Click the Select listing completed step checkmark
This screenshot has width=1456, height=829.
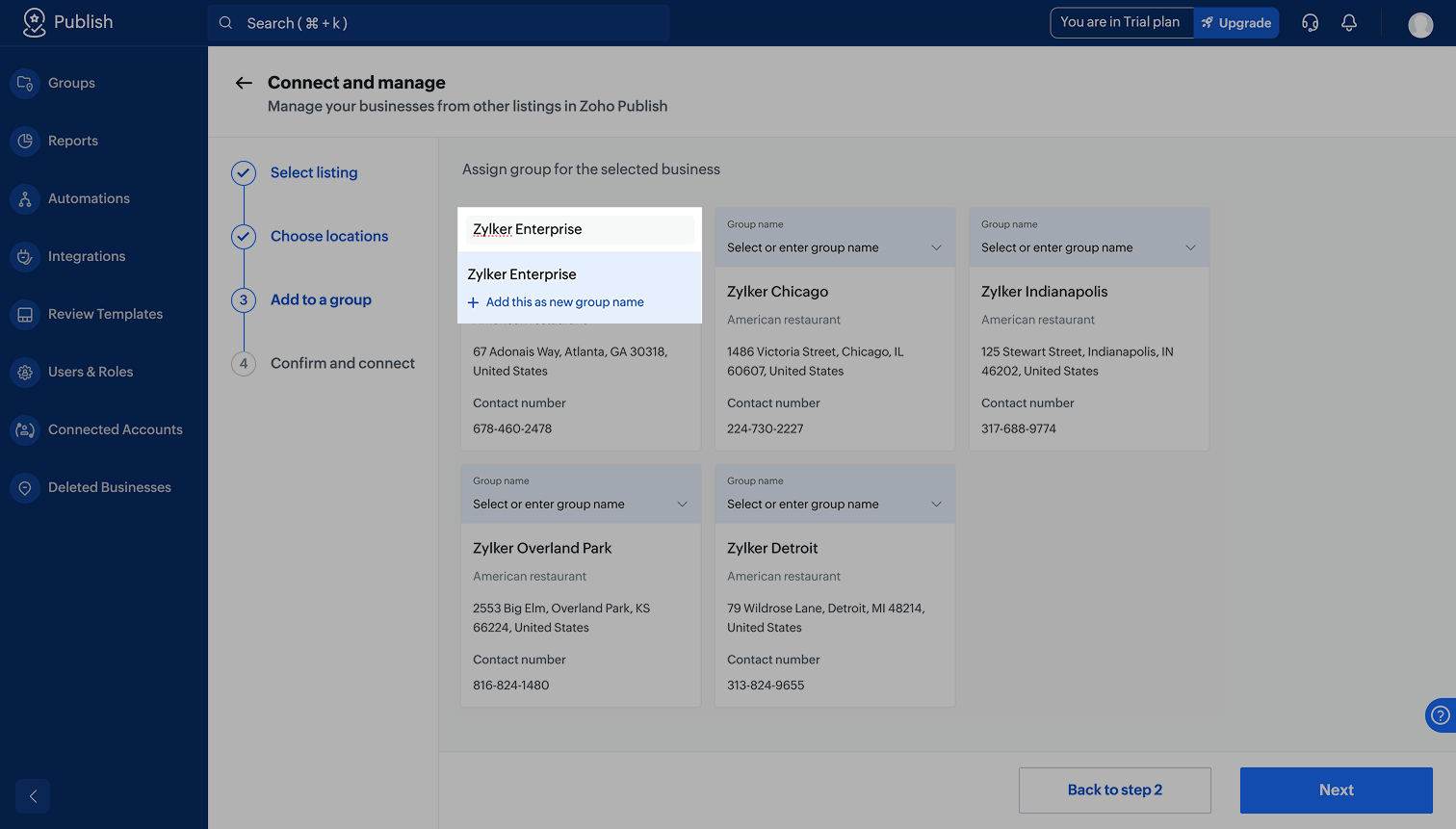pos(244,173)
